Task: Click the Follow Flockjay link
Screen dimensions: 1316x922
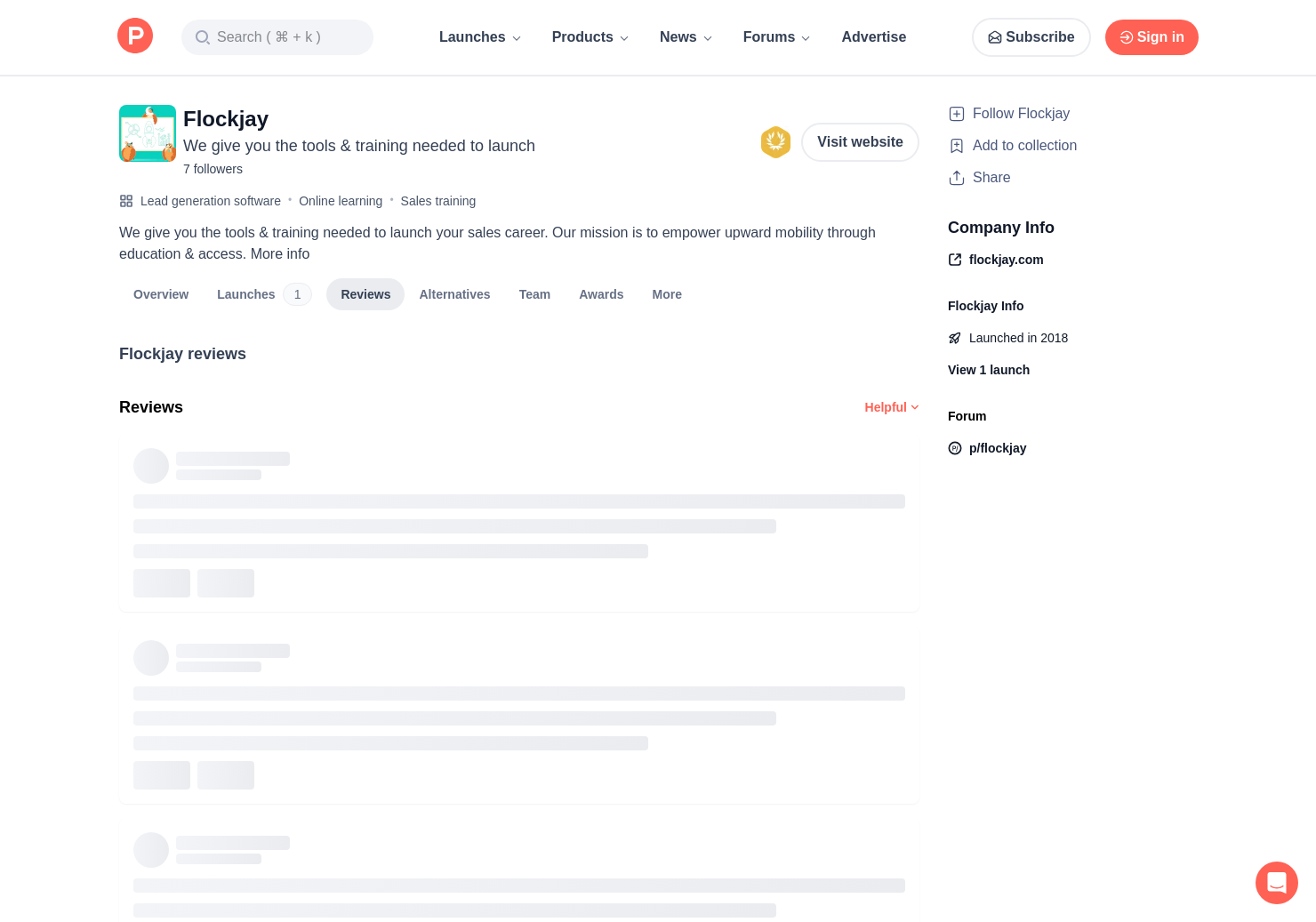Action: coord(1021,114)
